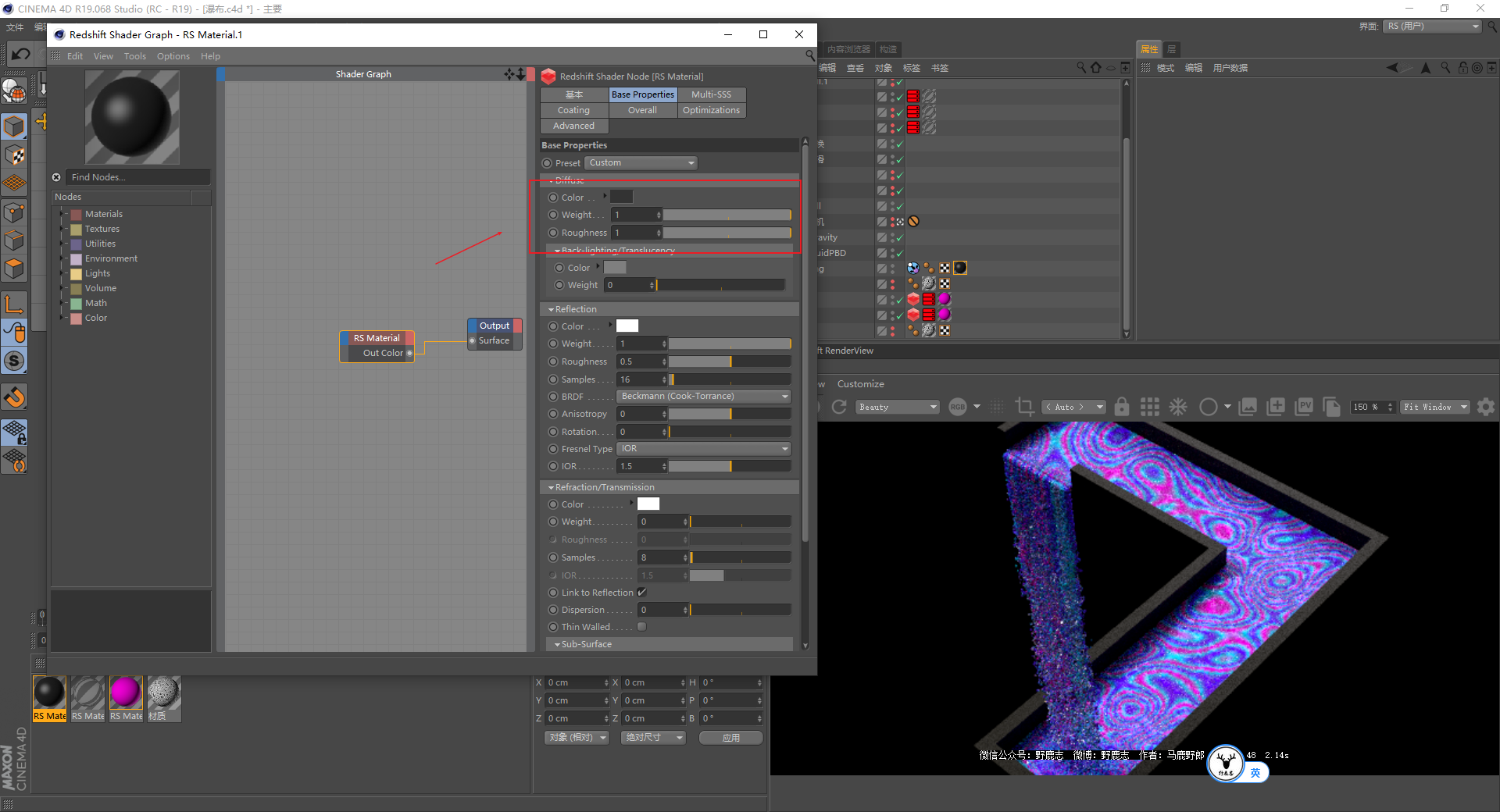Click the refresh render icon in RenderView
Image resolution: width=1500 pixels, height=812 pixels.
pos(839,407)
